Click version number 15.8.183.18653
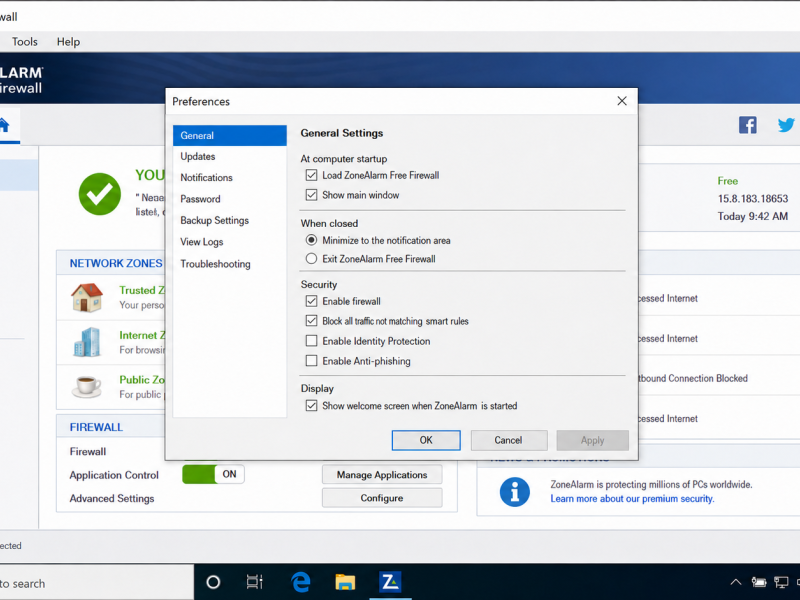 (x=753, y=198)
